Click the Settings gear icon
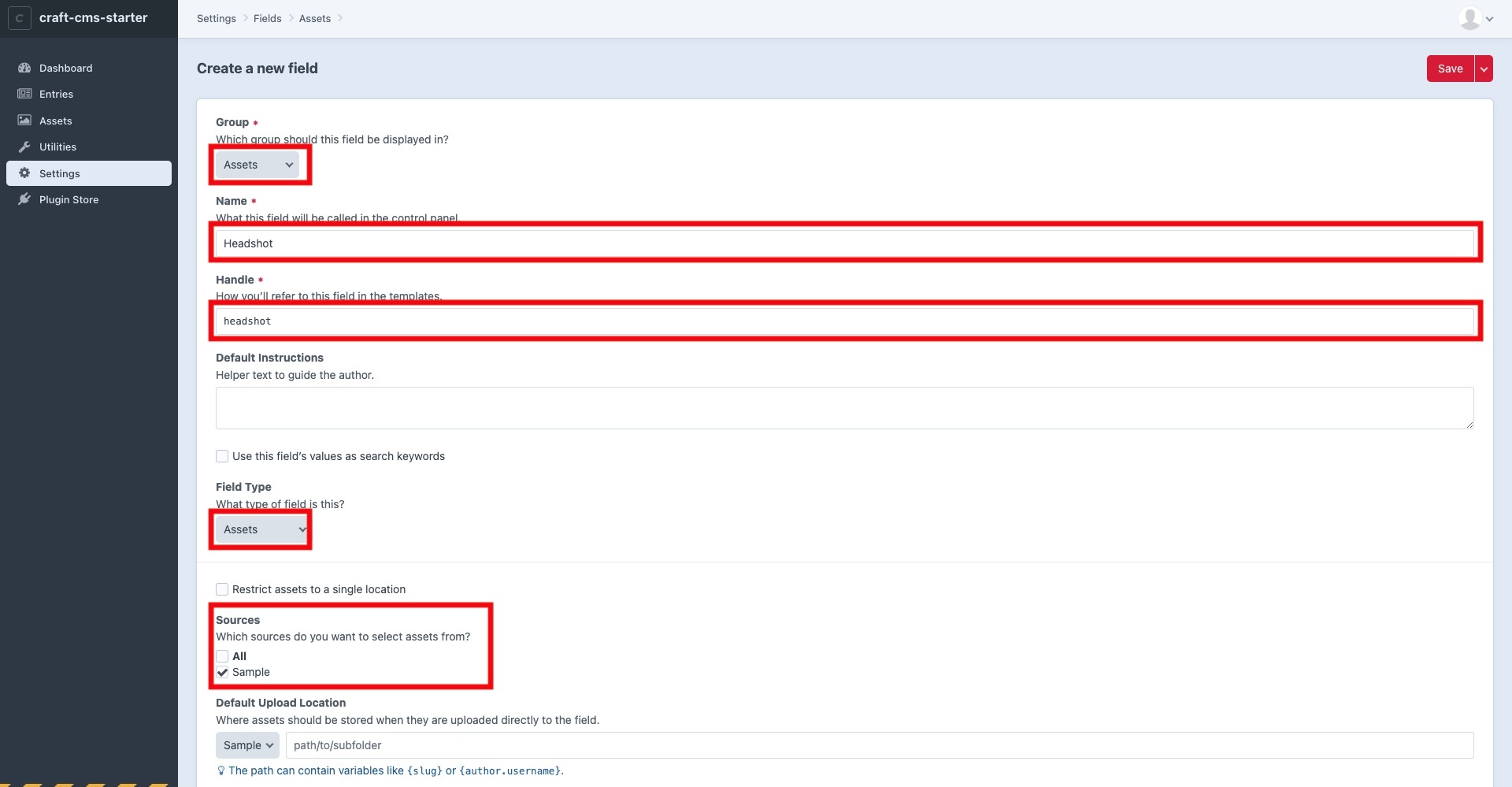Image resolution: width=1512 pixels, height=787 pixels. click(x=24, y=173)
